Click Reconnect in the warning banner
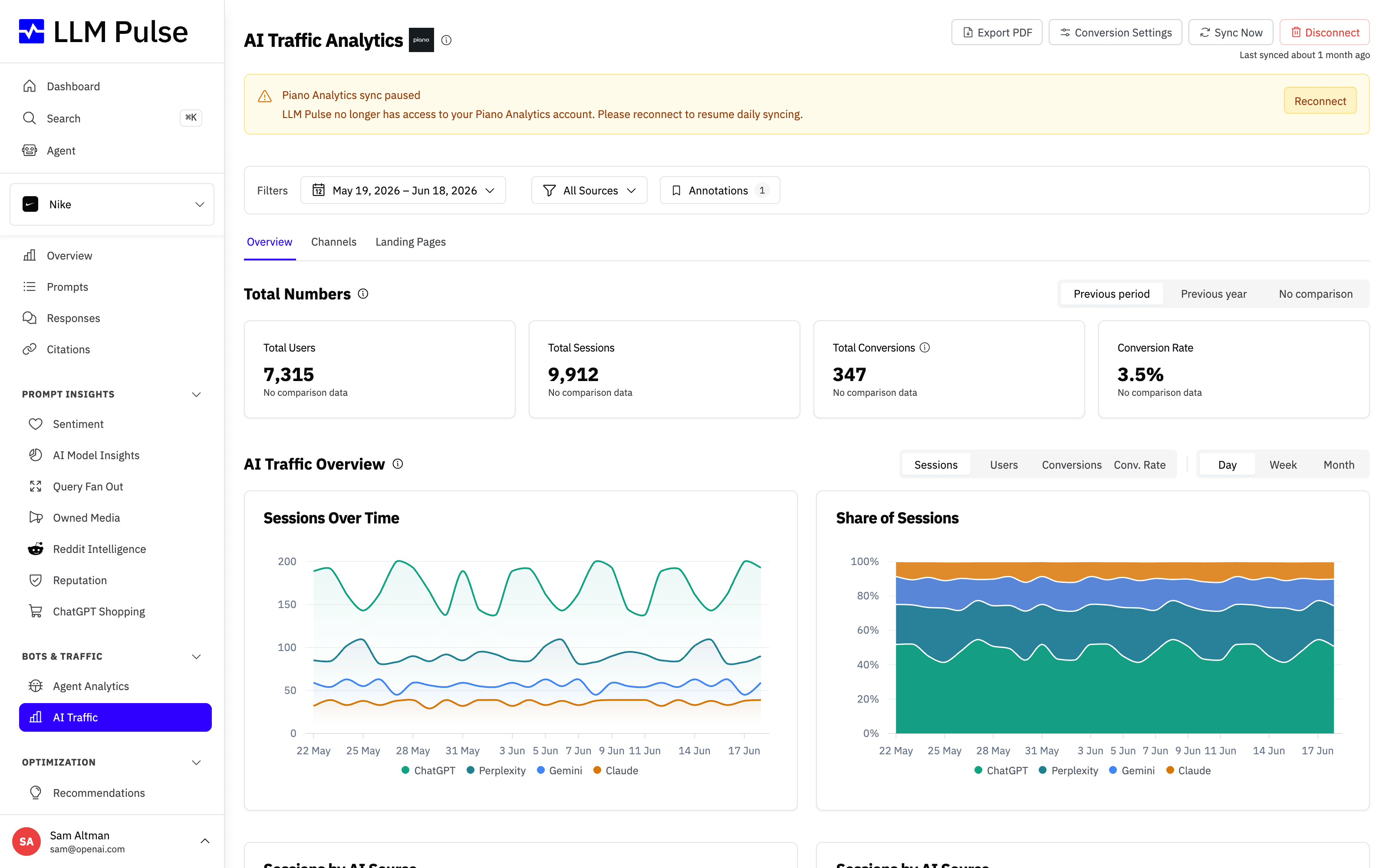Image resolution: width=1389 pixels, height=868 pixels. 1320,100
